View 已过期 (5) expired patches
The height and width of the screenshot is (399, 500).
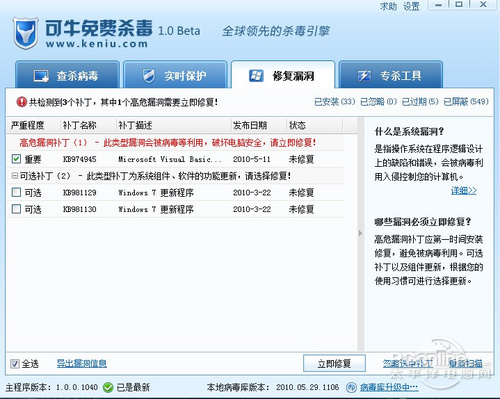pos(420,102)
